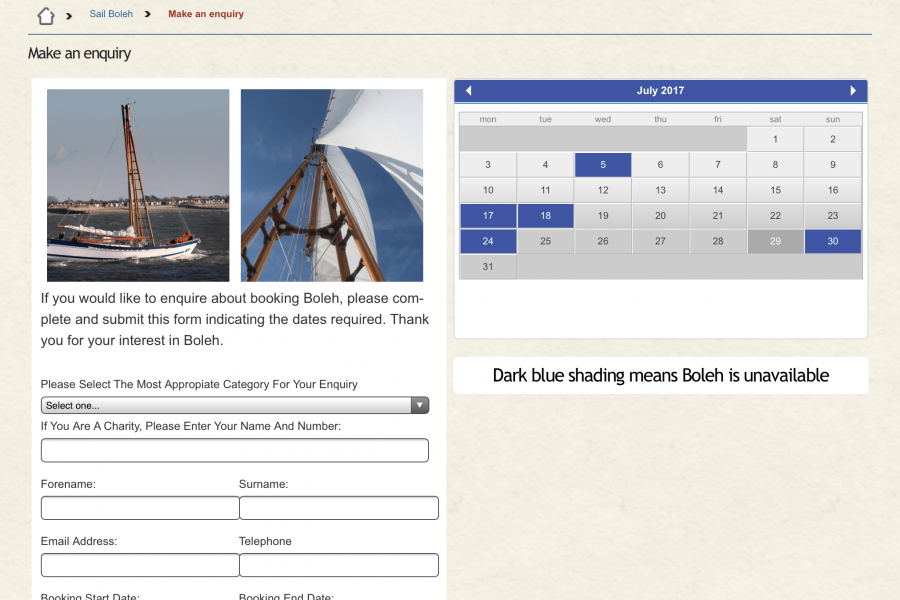Select July 6 in the calendar
Screen dimensions: 900x600
pos(660,165)
